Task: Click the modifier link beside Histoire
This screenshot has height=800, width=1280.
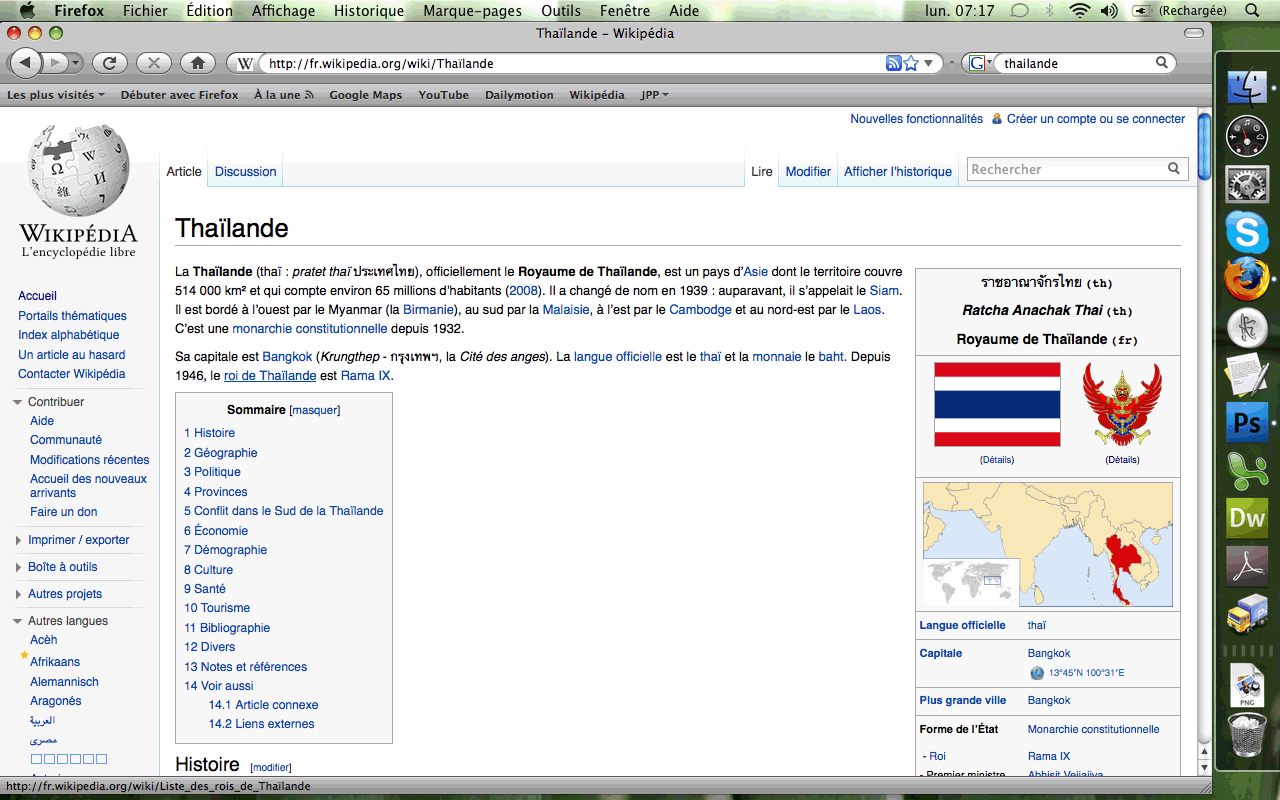Action: (x=271, y=767)
